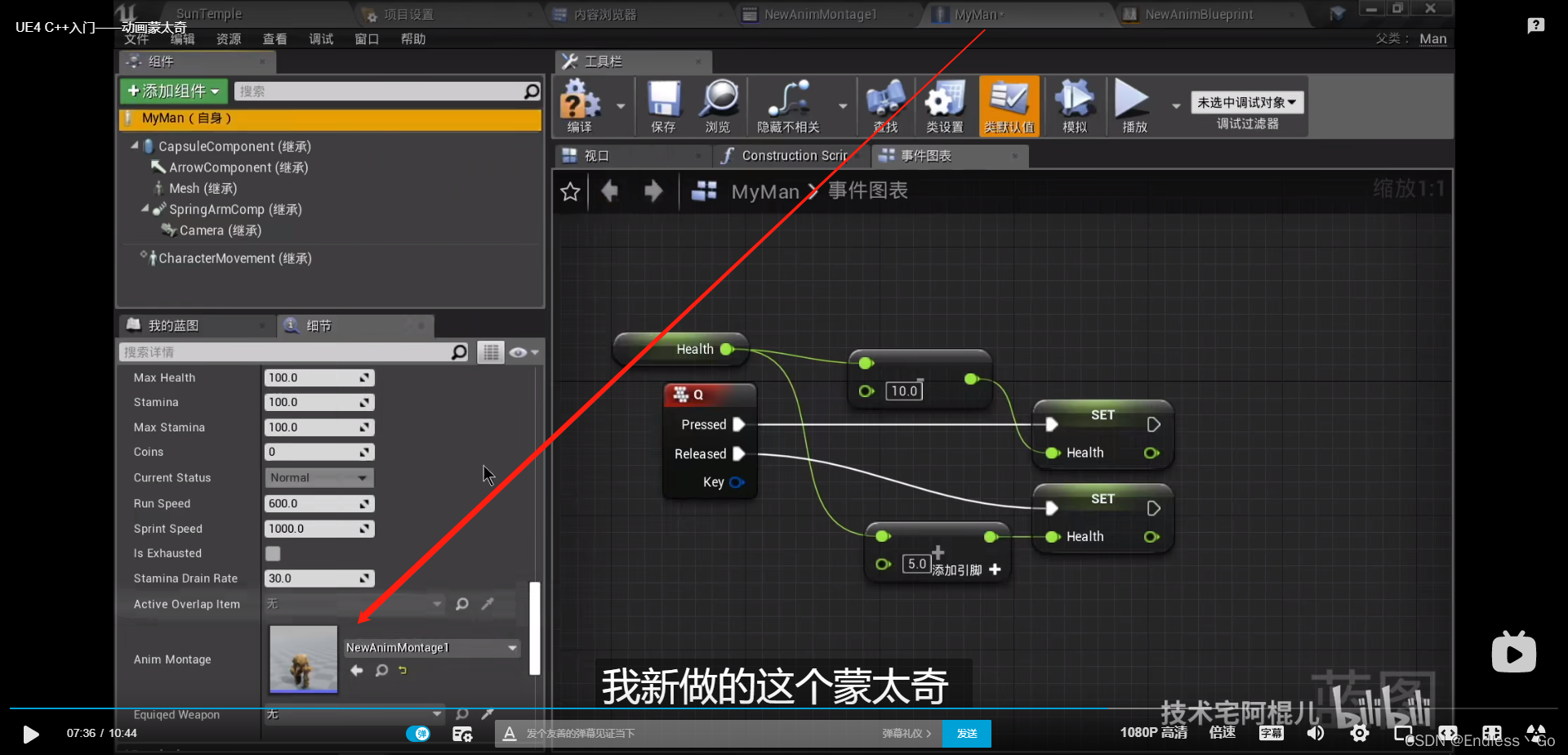Image resolution: width=1568 pixels, height=755 pixels.
Task: Click the Play (播放) arrow in toolbar
Action: tap(1133, 99)
